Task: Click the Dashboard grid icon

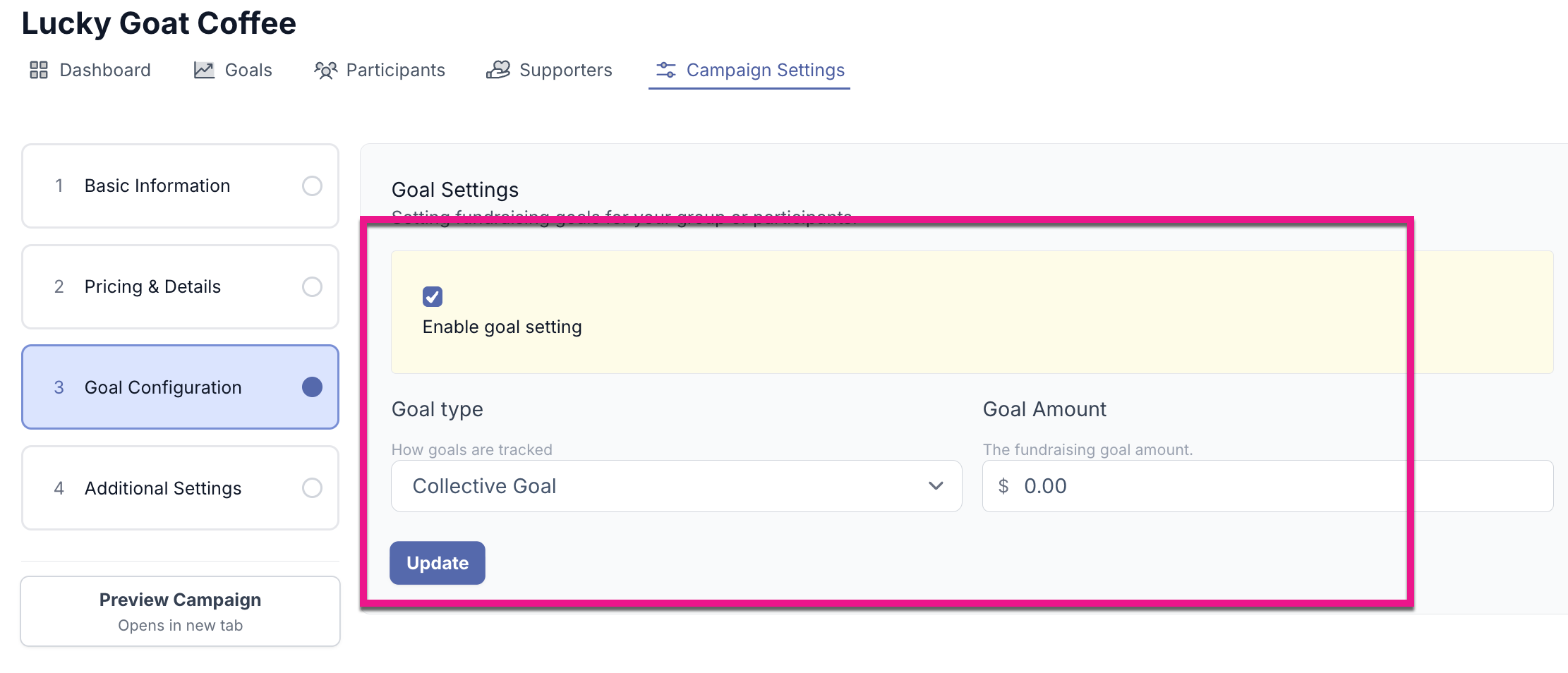Action: 39,70
